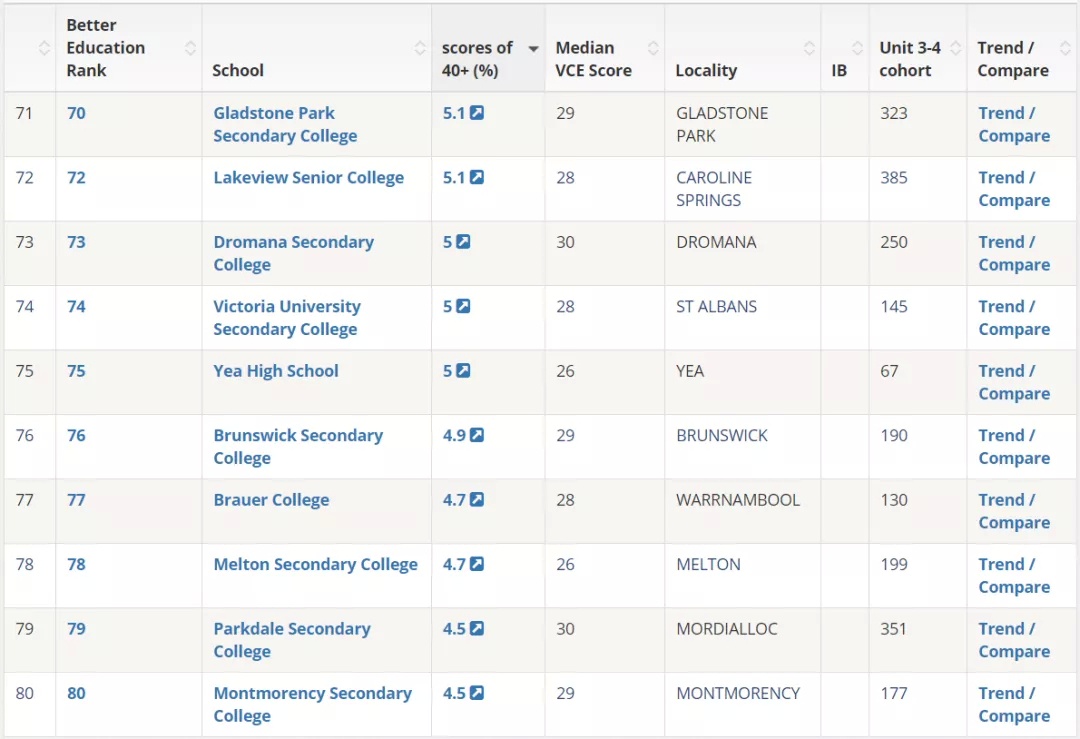This screenshot has width=1080, height=739.
Task: Sort table by Locality column arrows
Action: point(809,48)
